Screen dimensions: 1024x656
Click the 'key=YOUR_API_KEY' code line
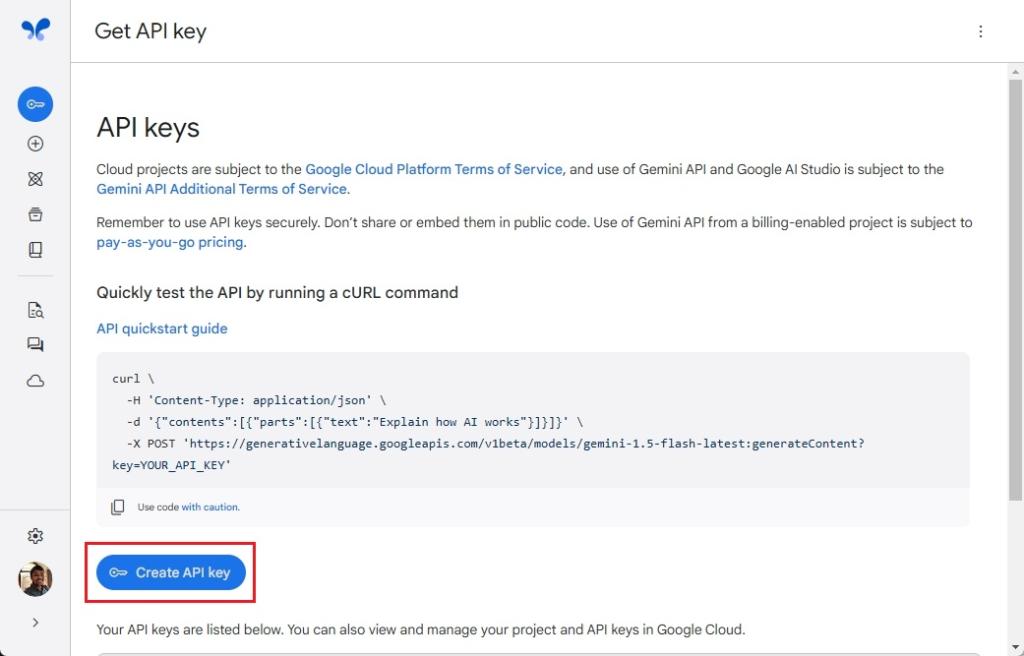pyautogui.click(x=172, y=465)
